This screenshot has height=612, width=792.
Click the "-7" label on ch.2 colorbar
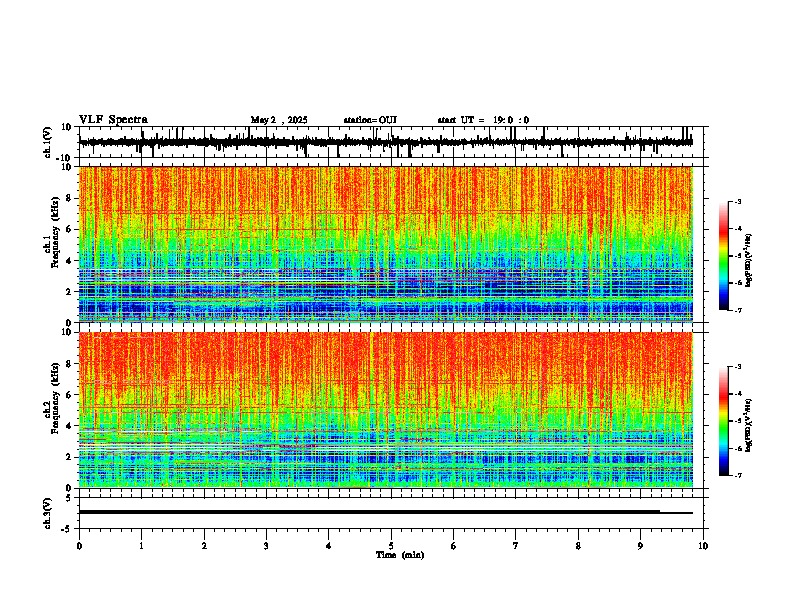[738, 475]
